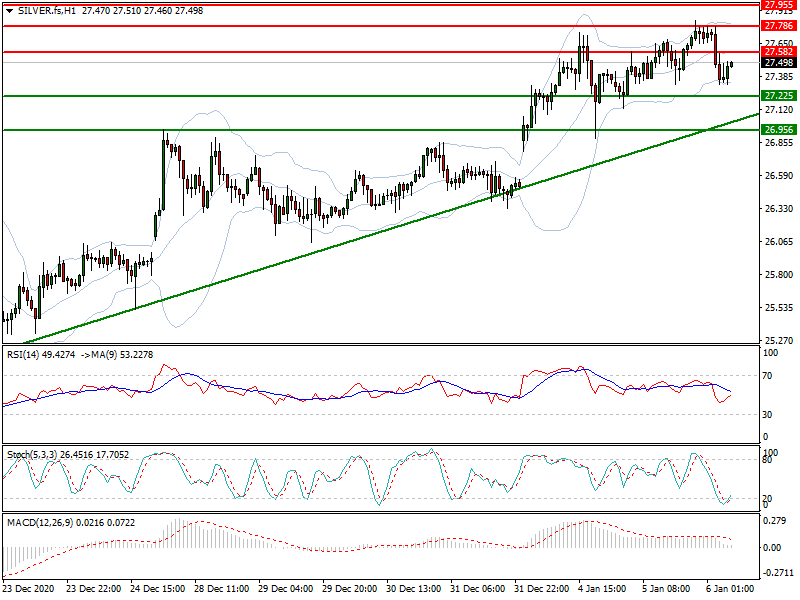This screenshot has width=800, height=600.
Task: Click the 29 Dec 20:00 time axis label
Action: coord(349,589)
